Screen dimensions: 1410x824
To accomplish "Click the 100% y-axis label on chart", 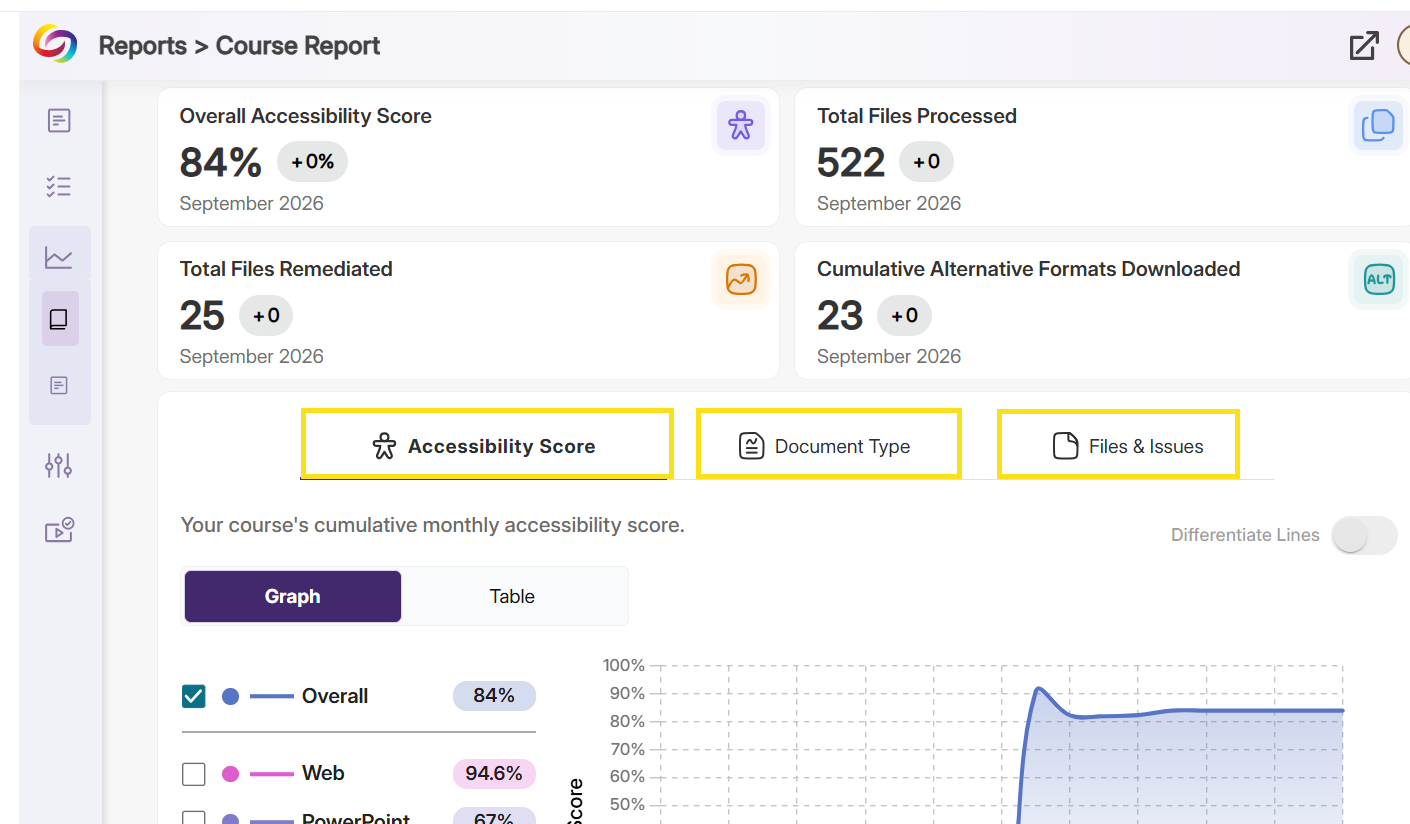I will click(x=624, y=666).
